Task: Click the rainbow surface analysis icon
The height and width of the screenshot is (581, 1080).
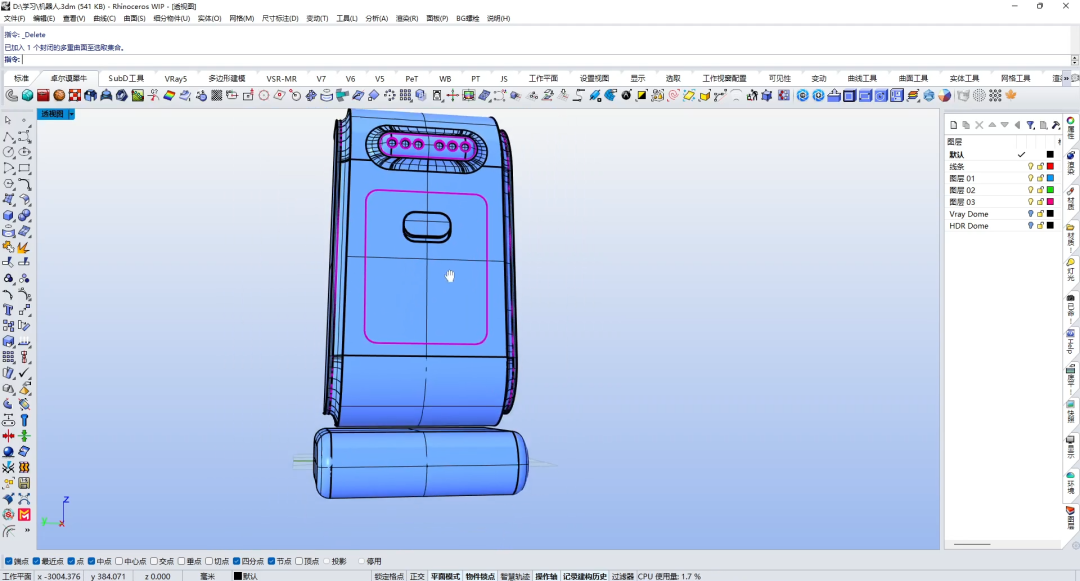Action: tap(169, 96)
